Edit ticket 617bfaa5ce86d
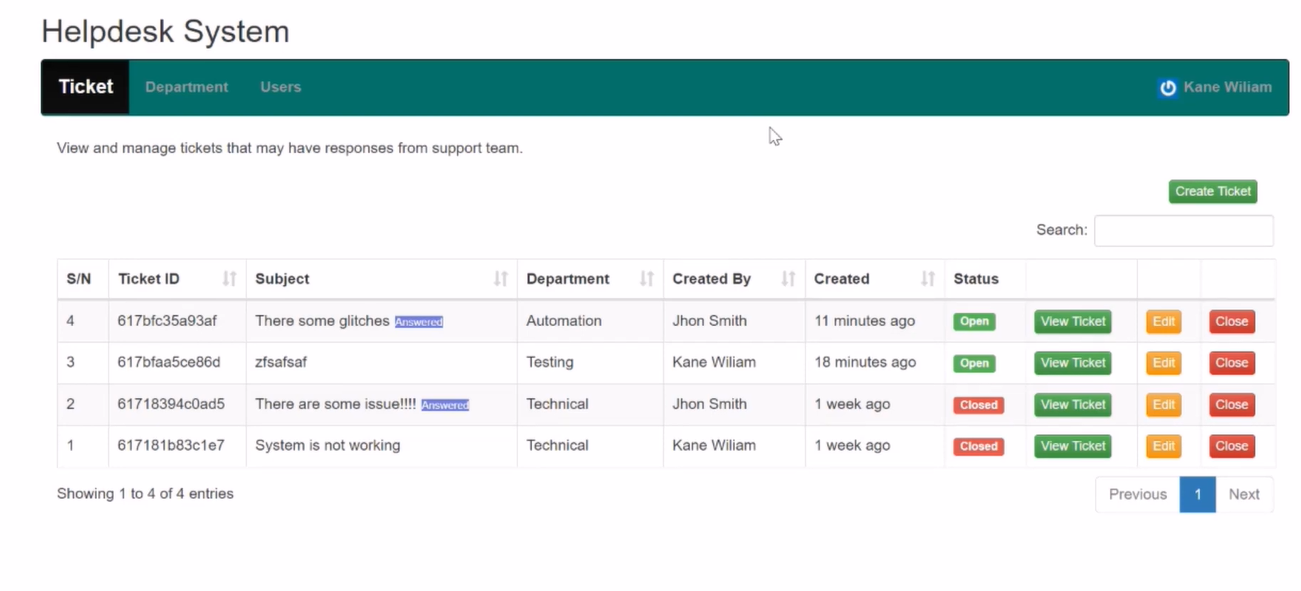This screenshot has height=591, width=1301. coord(1163,363)
